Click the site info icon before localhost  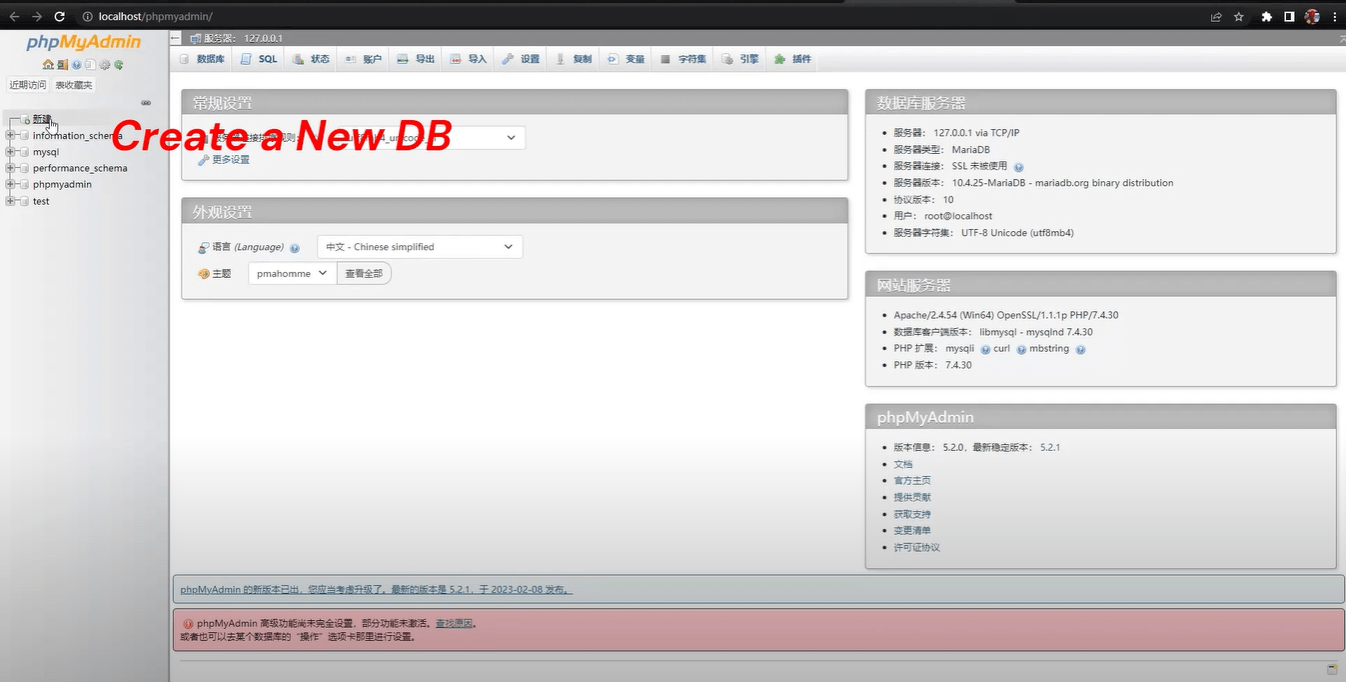coord(87,16)
